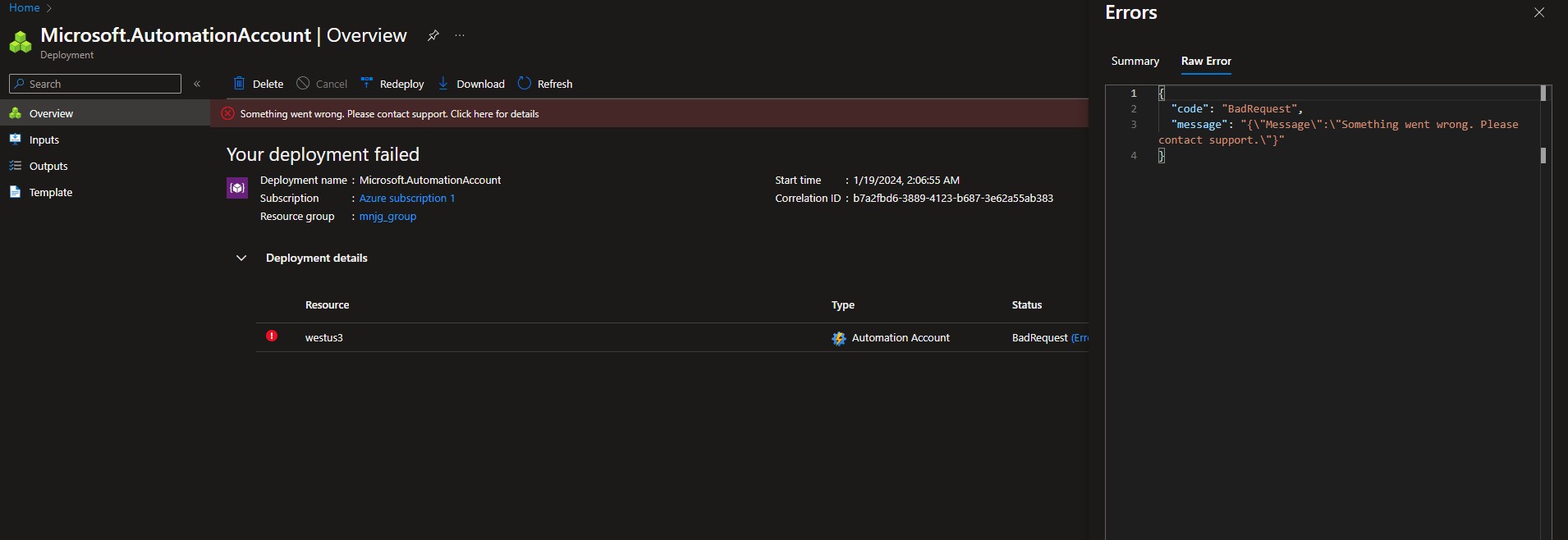Click the Overview cubes icon in sidebar
Image resolution: width=1568 pixels, height=540 pixels.
[15, 113]
